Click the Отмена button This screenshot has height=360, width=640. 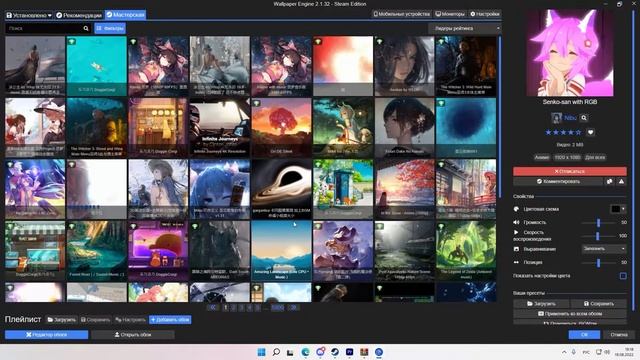point(619,335)
